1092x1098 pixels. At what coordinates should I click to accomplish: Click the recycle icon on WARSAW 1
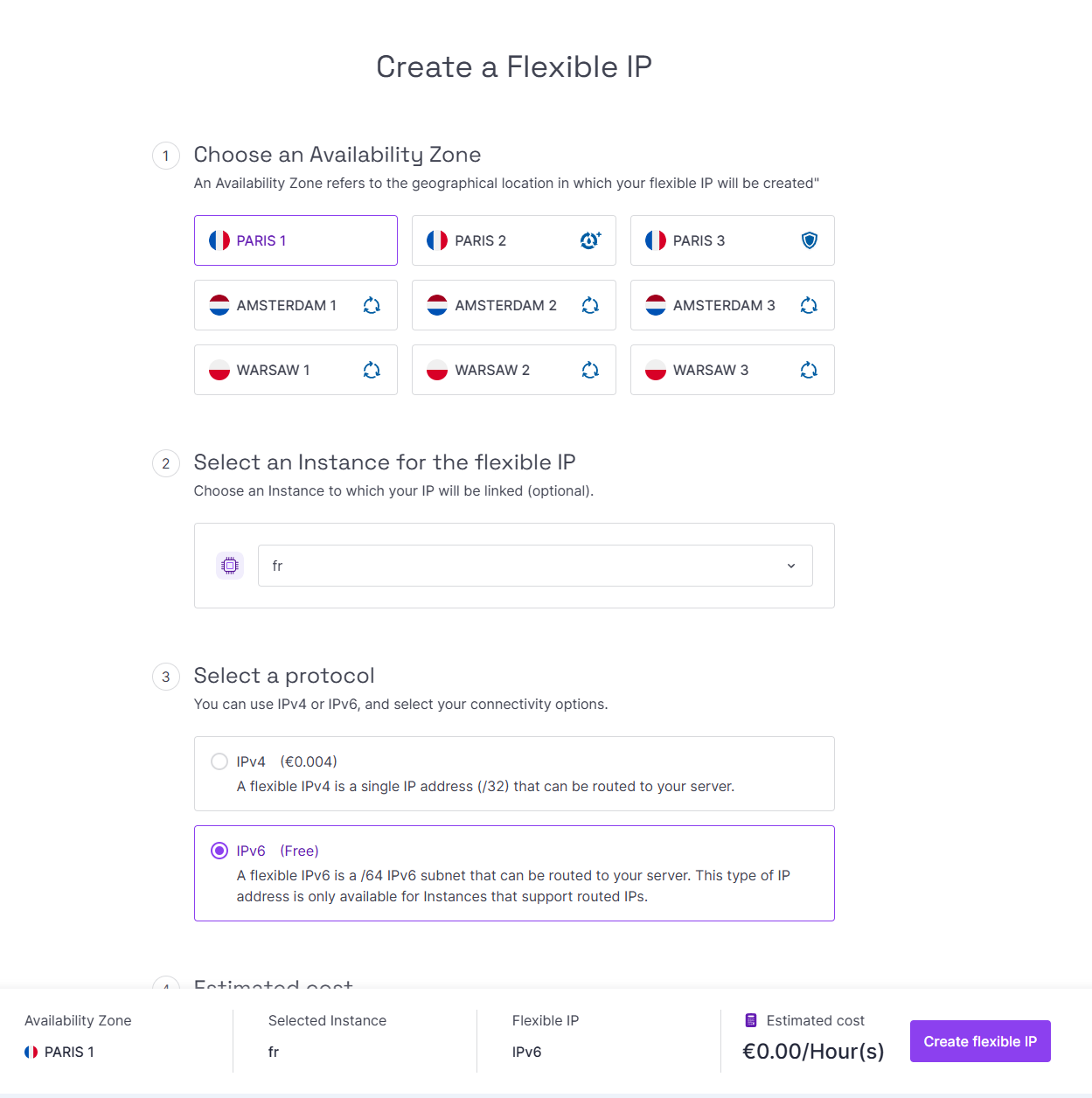point(372,370)
